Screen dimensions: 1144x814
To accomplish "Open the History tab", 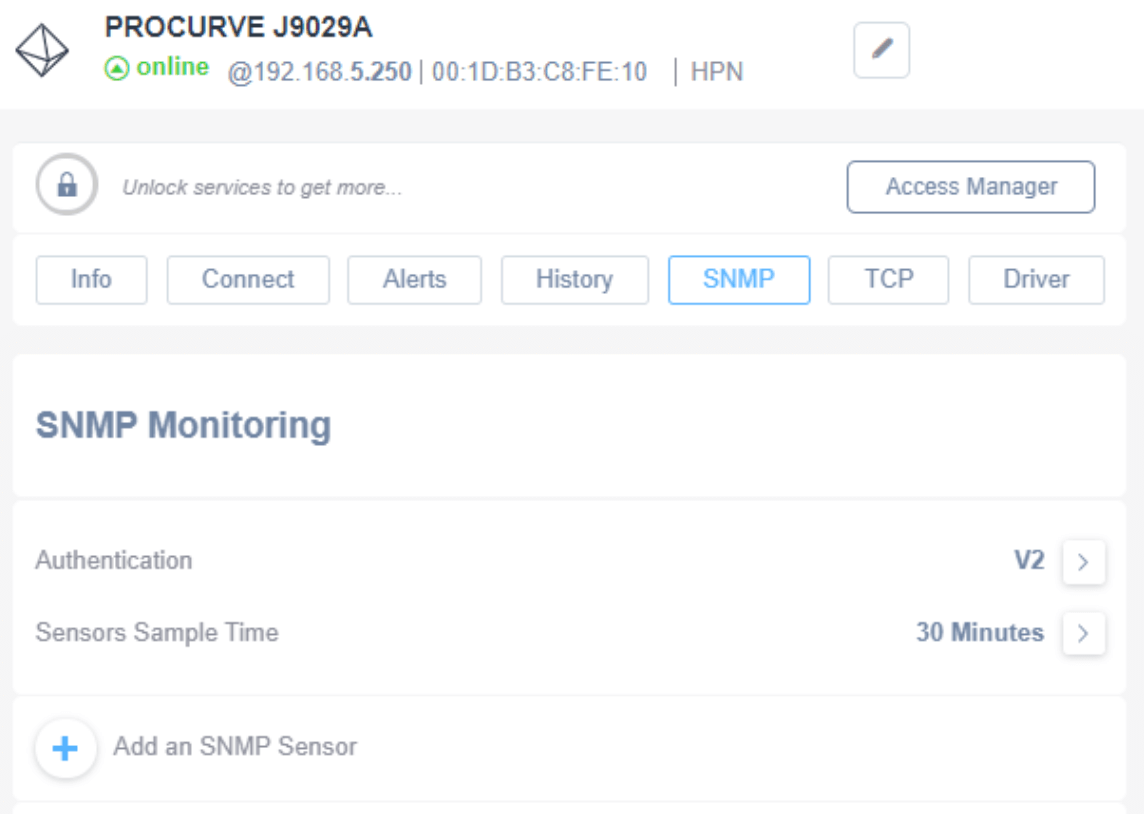I will point(575,280).
